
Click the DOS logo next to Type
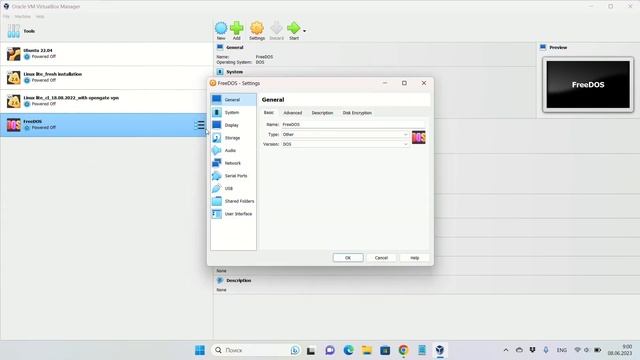pyautogui.click(x=418, y=137)
